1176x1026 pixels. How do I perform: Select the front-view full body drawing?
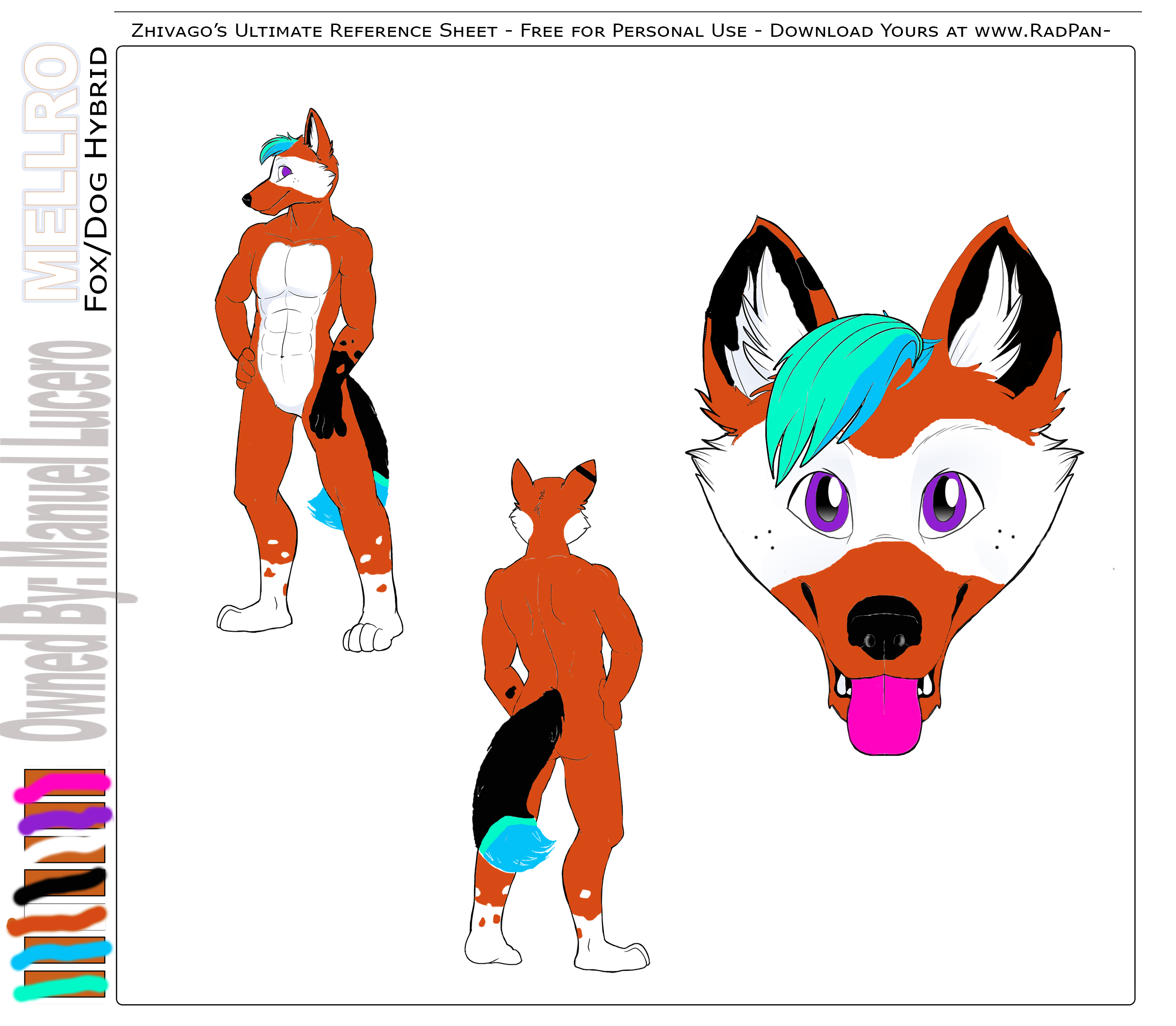pos(309,380)
